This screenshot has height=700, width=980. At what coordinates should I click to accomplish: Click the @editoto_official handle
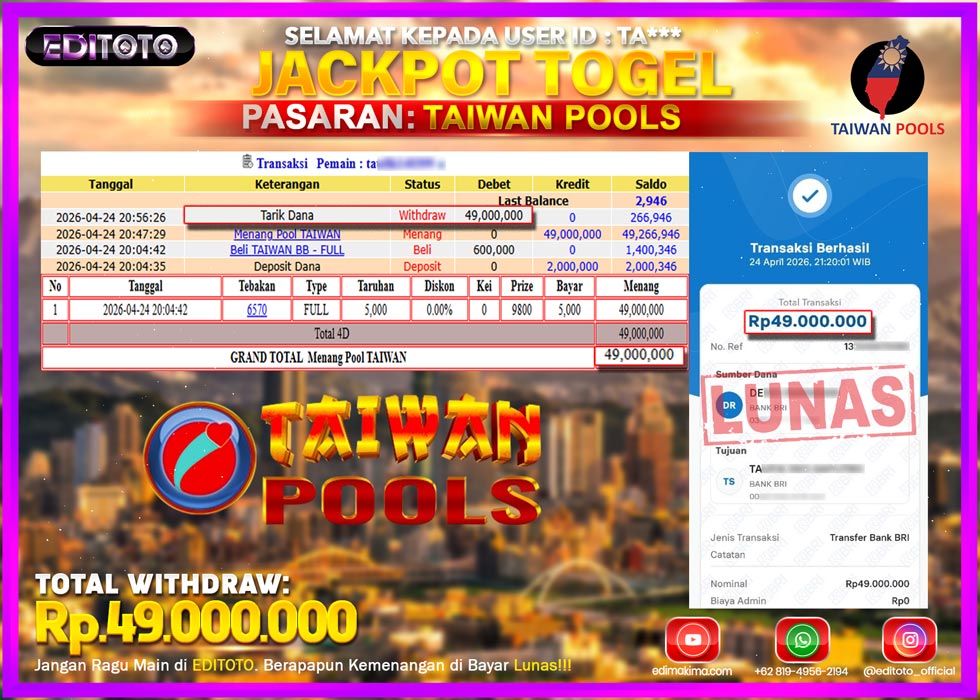(909, 671)
